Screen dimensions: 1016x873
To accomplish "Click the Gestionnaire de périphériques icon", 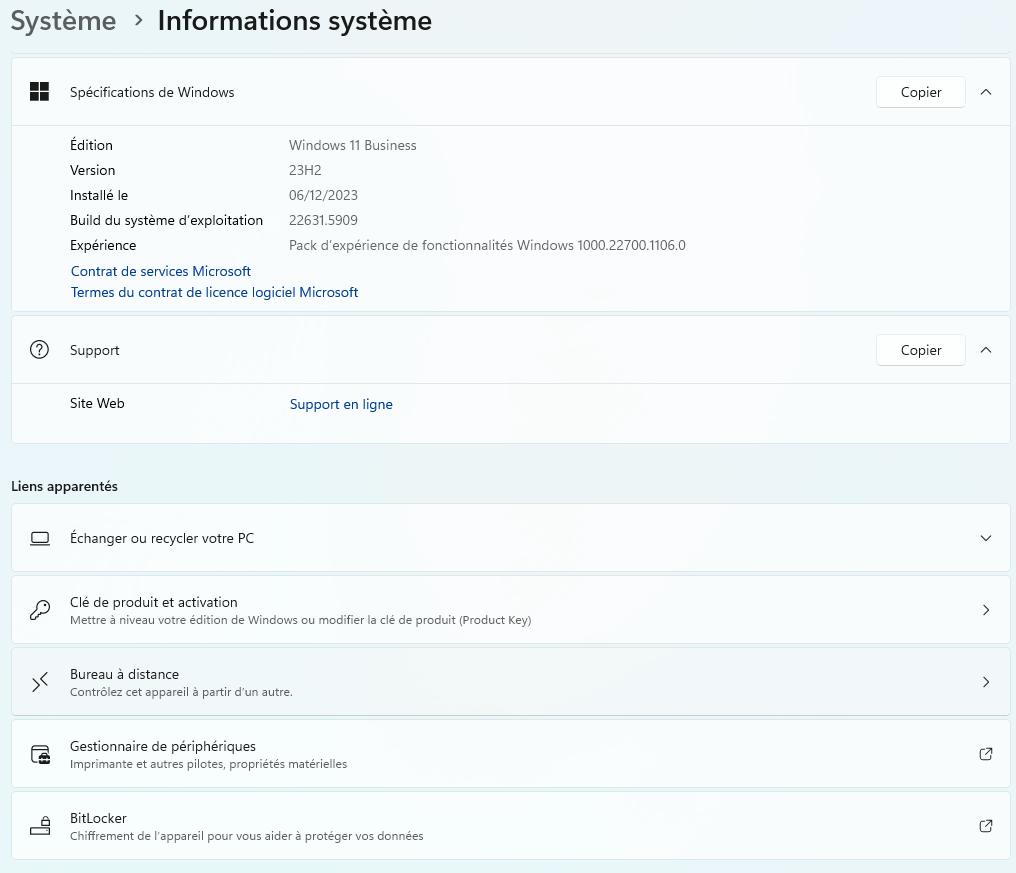I will [40, 754].
